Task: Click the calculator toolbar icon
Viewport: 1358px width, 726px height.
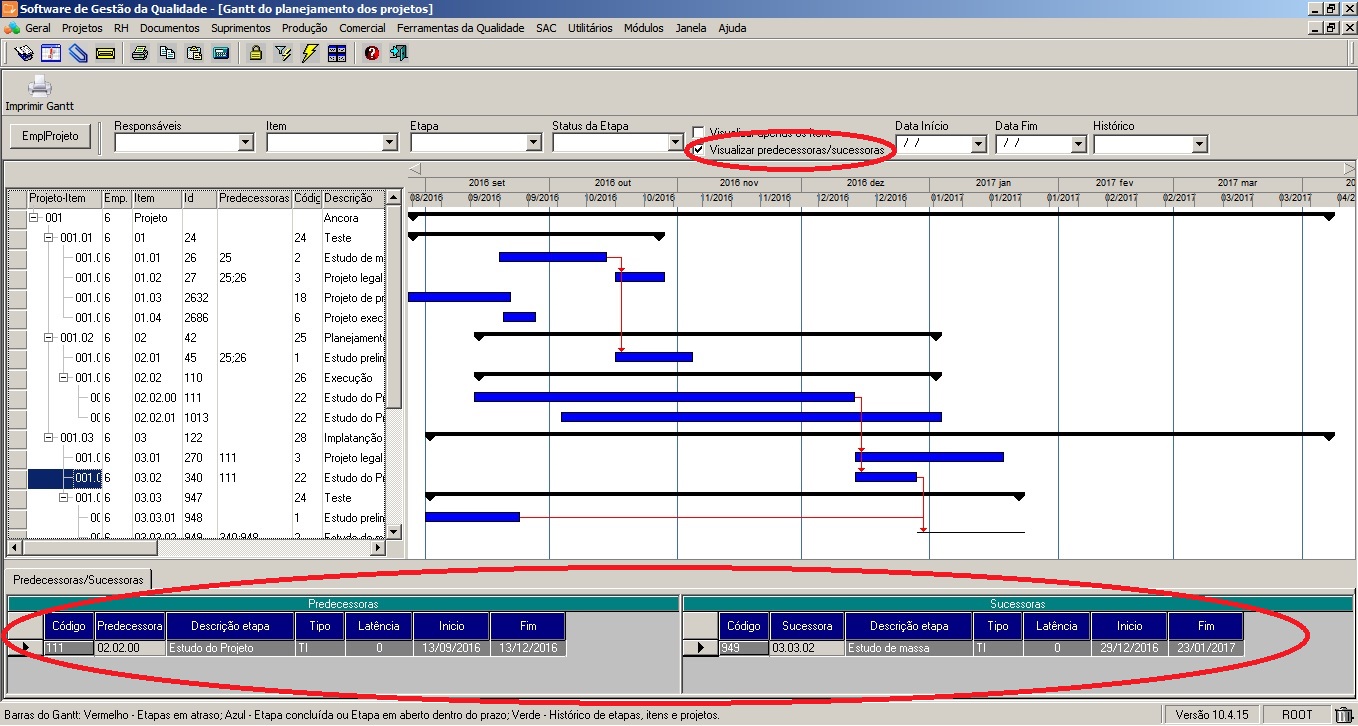Action: [221, 53]
